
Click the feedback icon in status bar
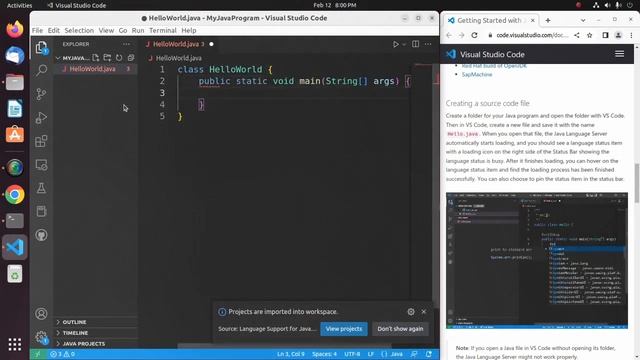(x=414, y=354)
